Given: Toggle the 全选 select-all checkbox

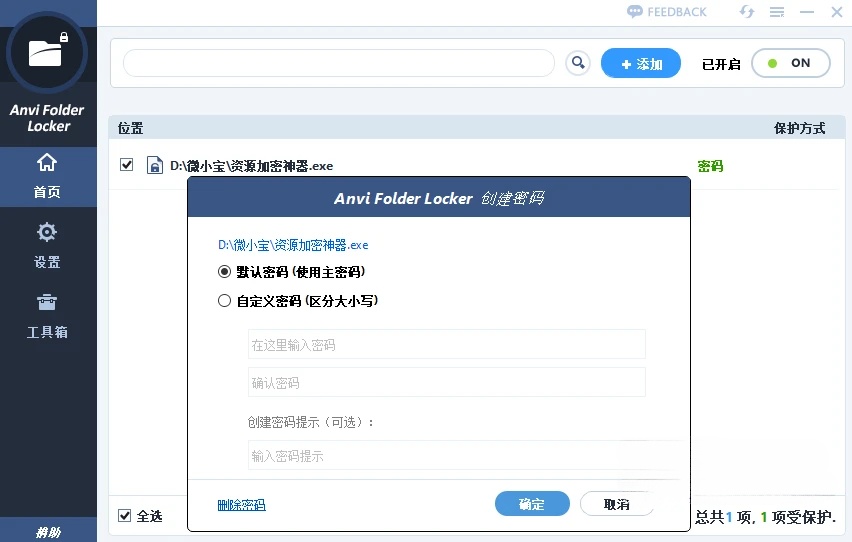Looking at the screenshot, I should pyautogui.click(x=124, y=515).
